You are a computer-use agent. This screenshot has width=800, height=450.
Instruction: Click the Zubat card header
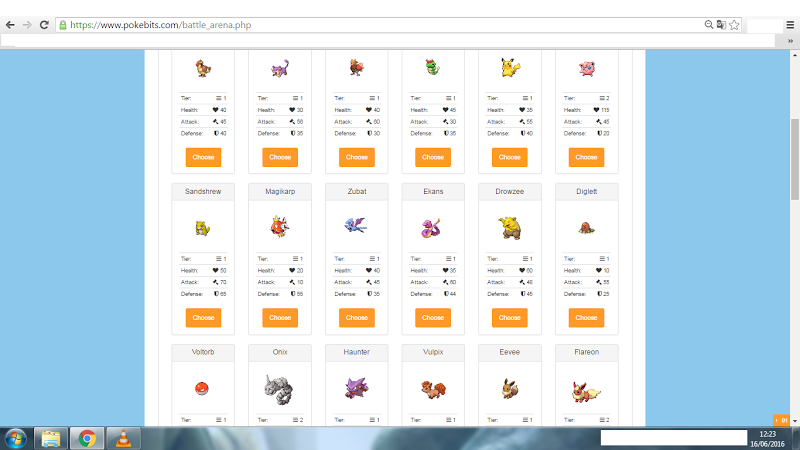(x=357, y=192)
